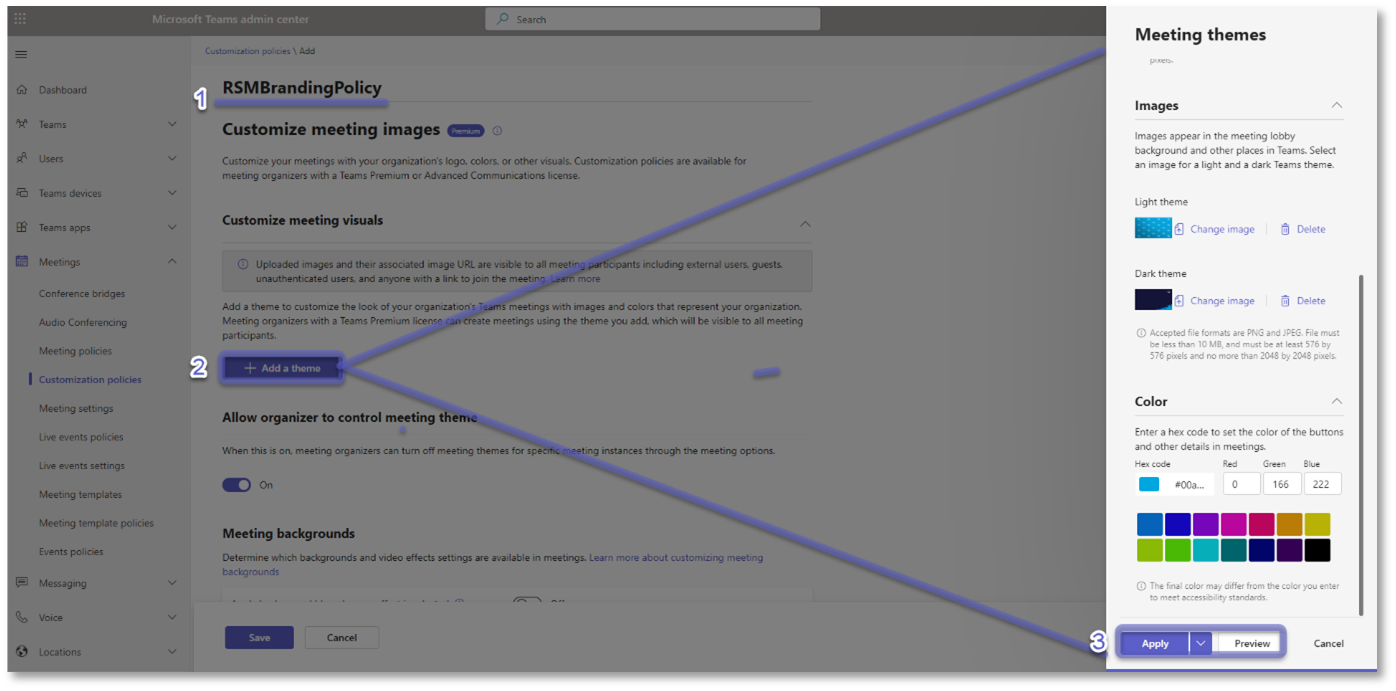The image size is (1396, 691).
Task: Click the Light theme Delete trash icon
Action: (1285, 229)
